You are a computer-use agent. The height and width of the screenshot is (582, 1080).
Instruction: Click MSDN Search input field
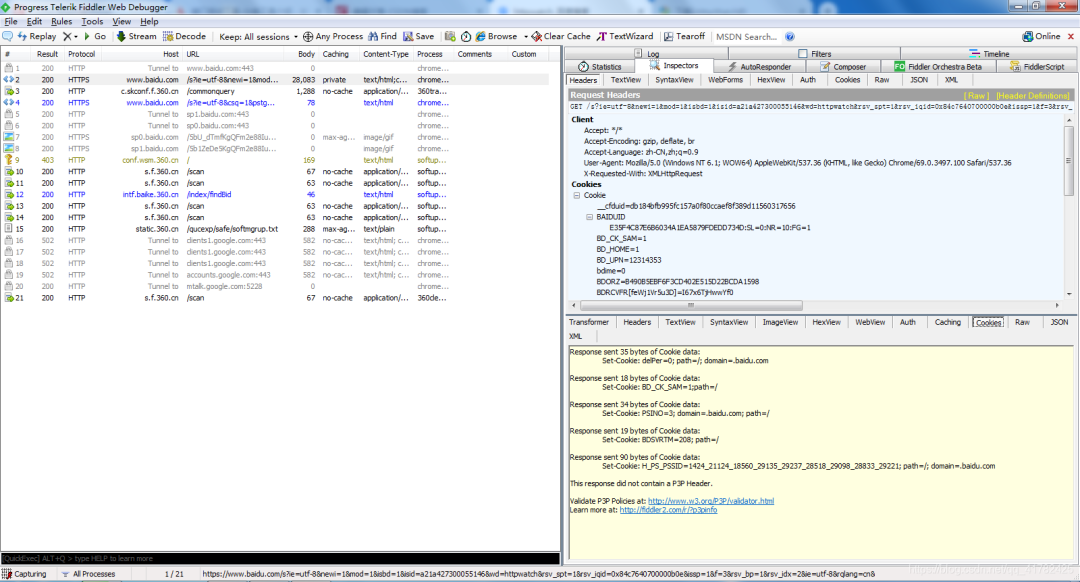point(747,37)
